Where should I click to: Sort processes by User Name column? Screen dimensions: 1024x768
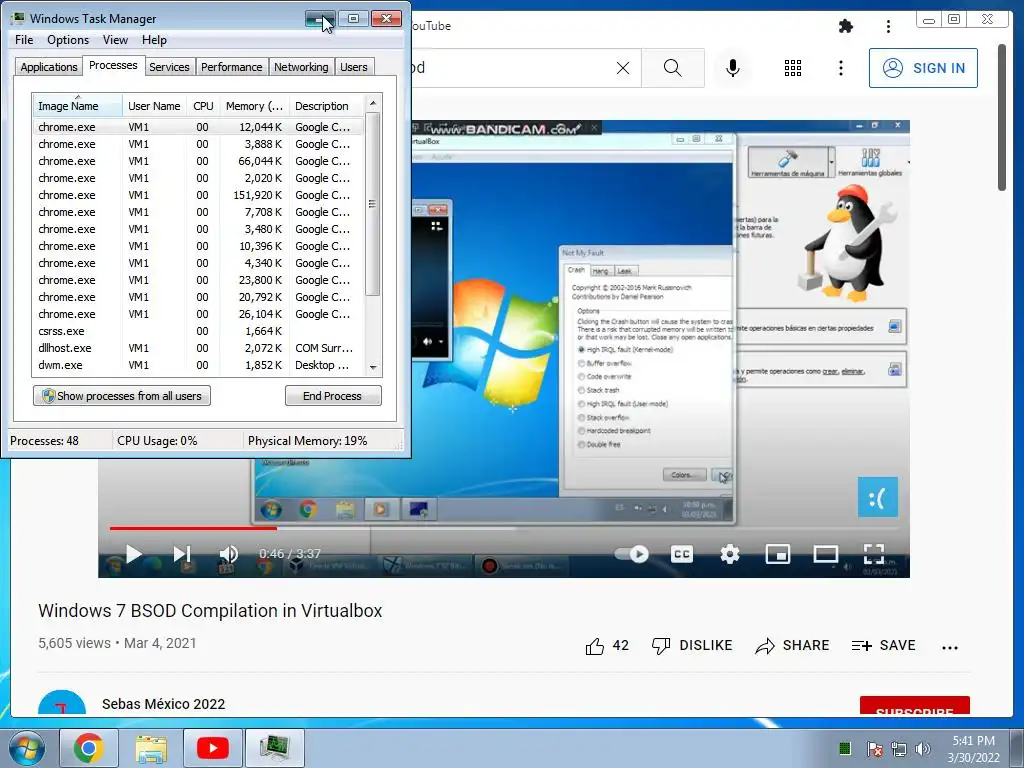pos(154,106)
